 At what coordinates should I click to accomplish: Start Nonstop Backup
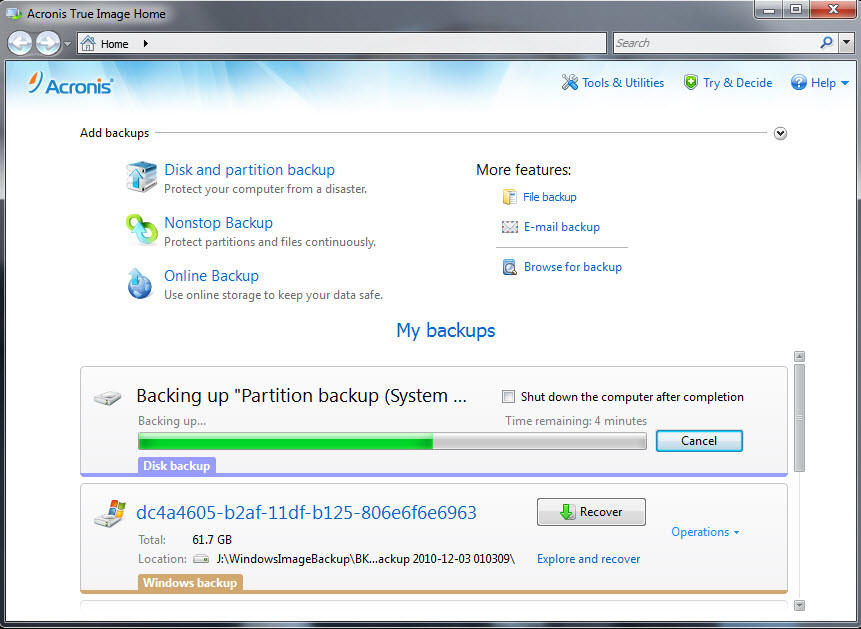point(219,222)
